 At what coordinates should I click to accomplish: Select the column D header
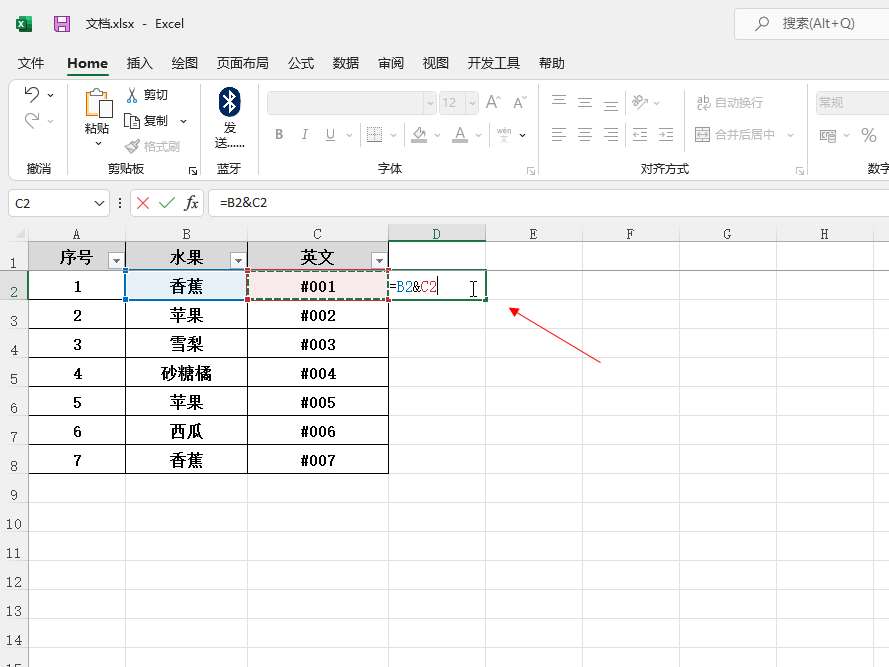click(x=437, y=234)
